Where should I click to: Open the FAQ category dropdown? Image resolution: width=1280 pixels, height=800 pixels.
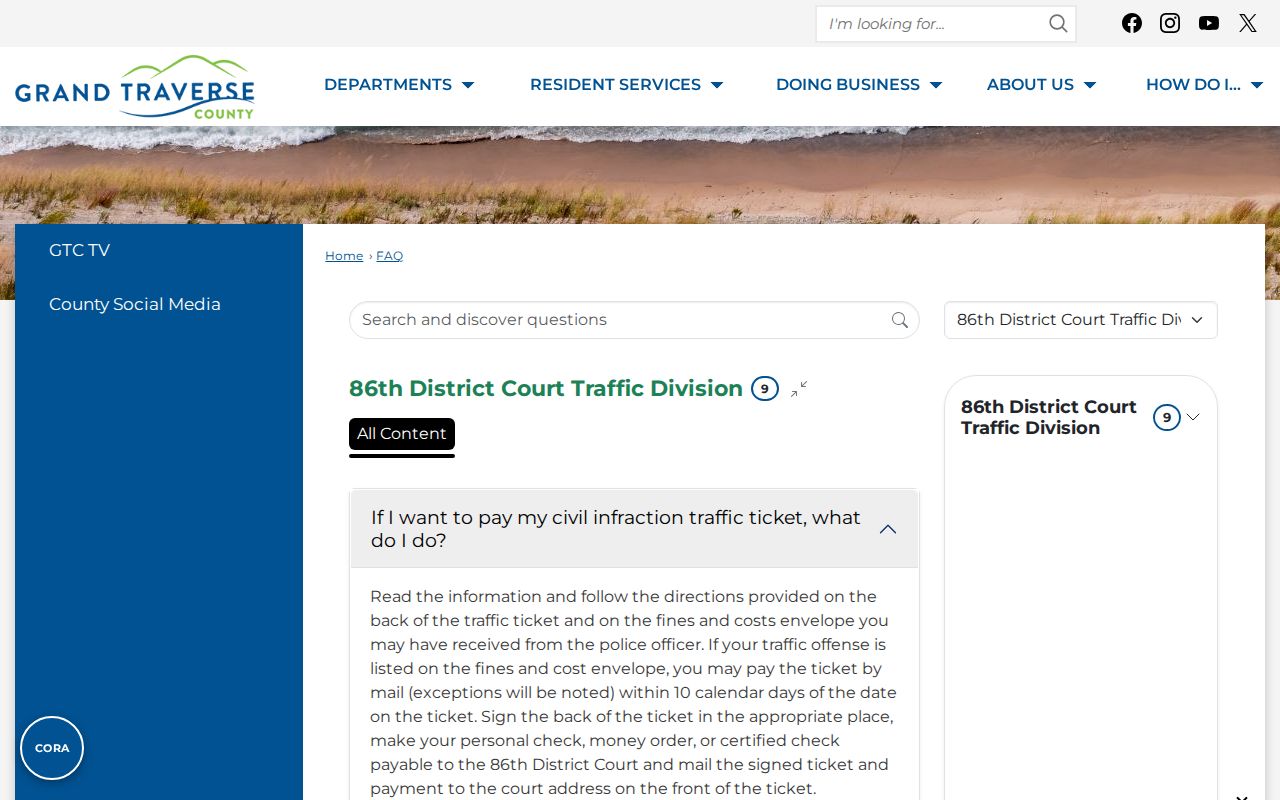pos(1081,320)
